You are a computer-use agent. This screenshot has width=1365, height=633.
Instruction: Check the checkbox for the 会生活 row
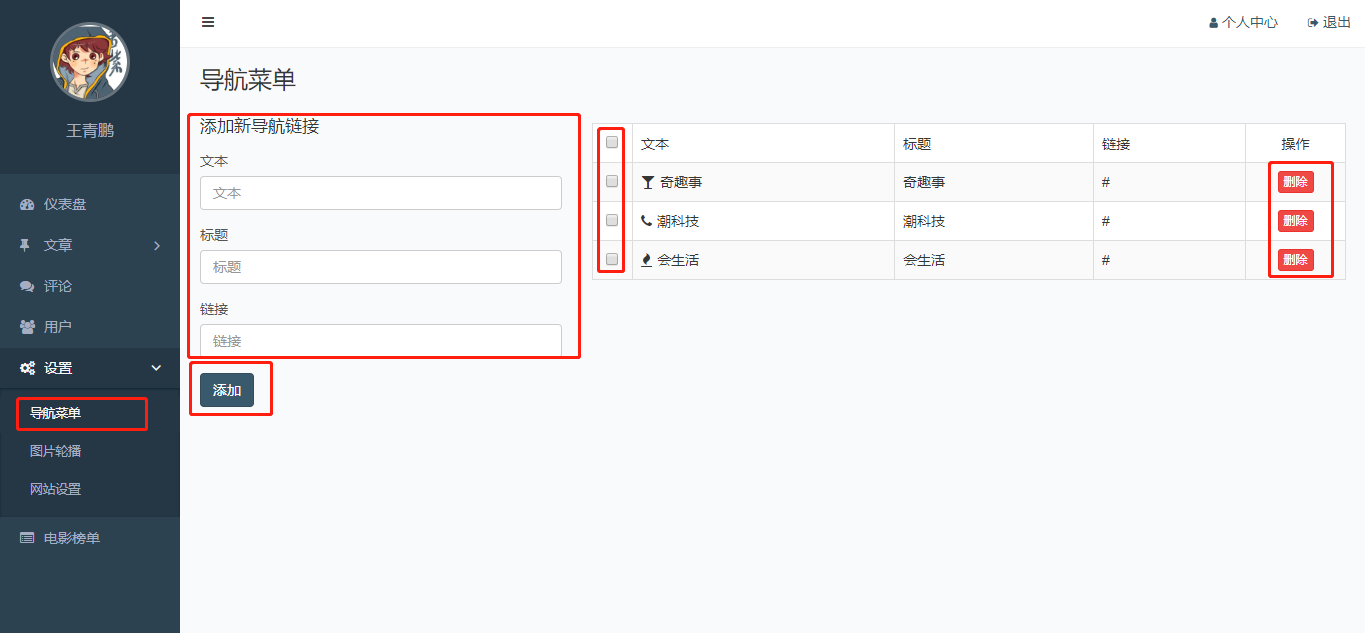coord(612,259)
